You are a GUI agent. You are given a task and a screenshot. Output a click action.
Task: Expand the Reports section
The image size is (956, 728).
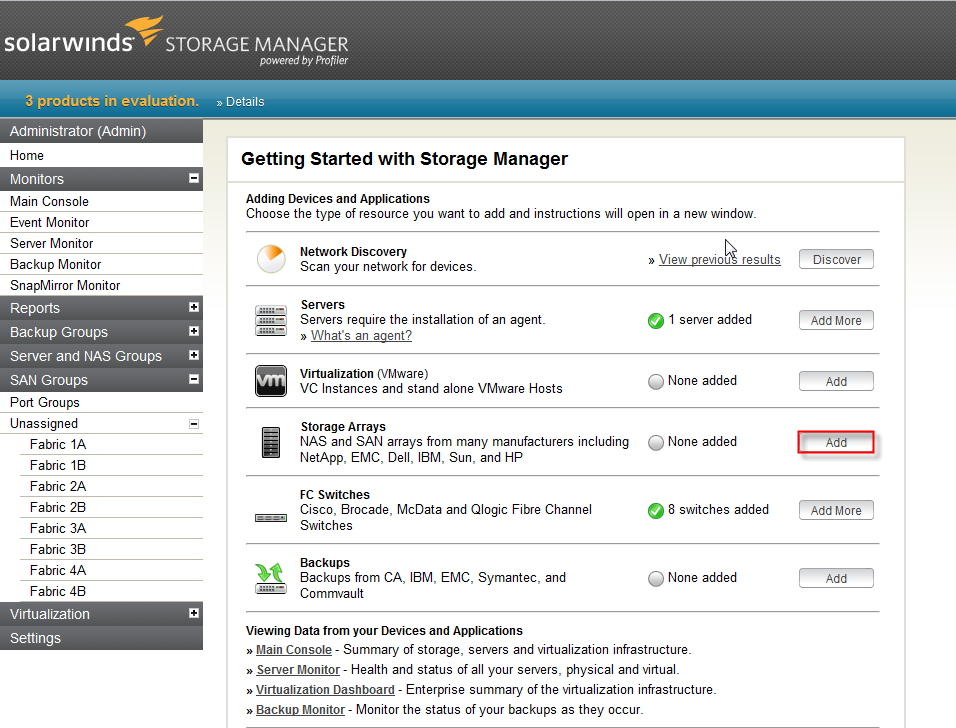pyautogui.click(x=195, y=308)
